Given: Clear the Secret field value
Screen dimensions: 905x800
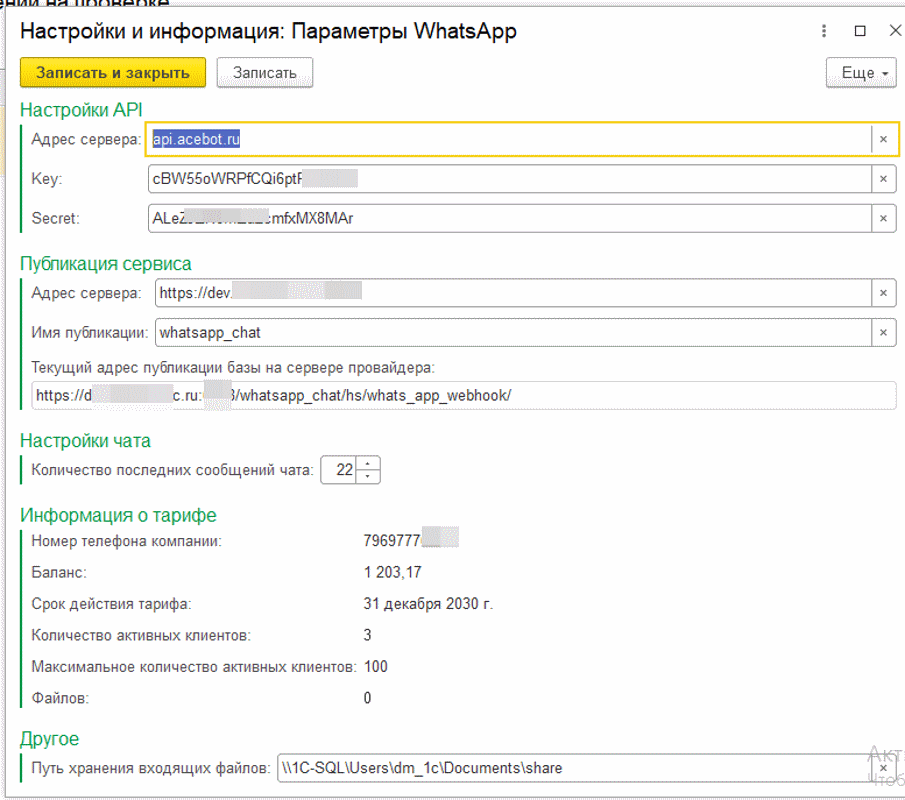Looking at the screenshot, I should (883, 218).
